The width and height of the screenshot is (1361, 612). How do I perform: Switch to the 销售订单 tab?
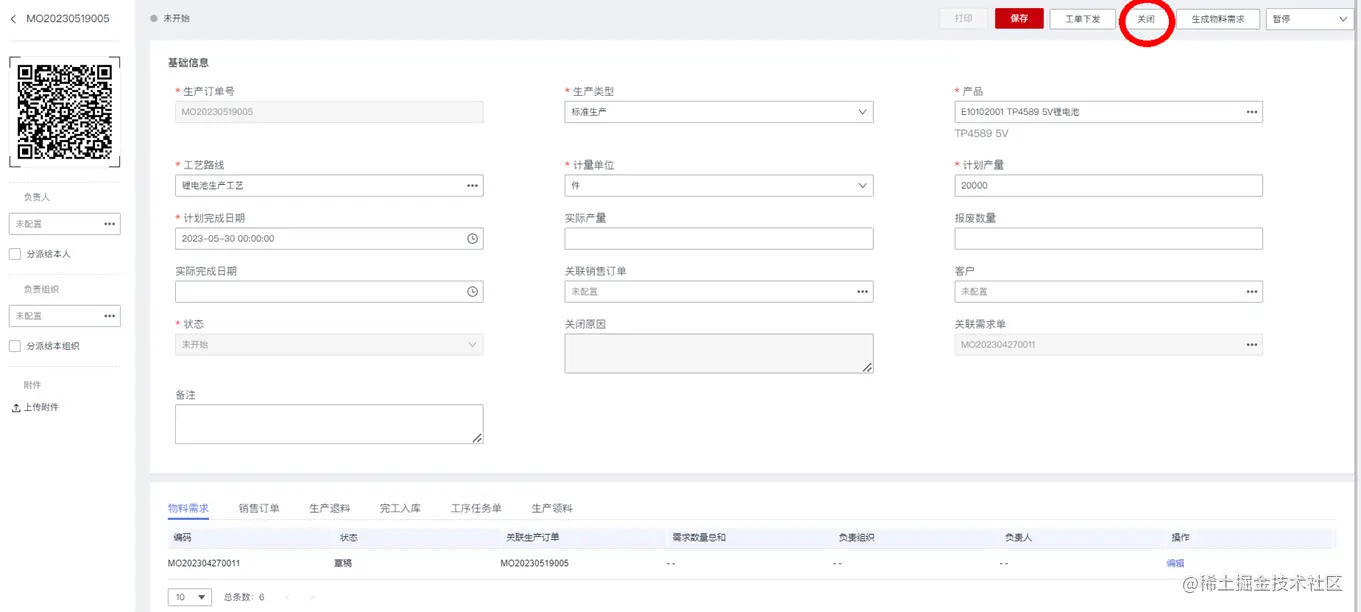point(259,508)
